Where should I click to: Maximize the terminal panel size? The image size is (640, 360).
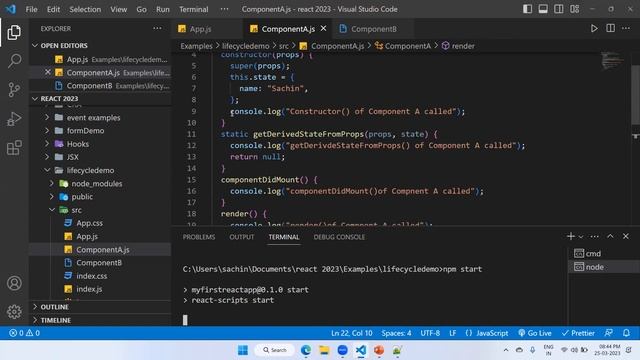[610, 236]
